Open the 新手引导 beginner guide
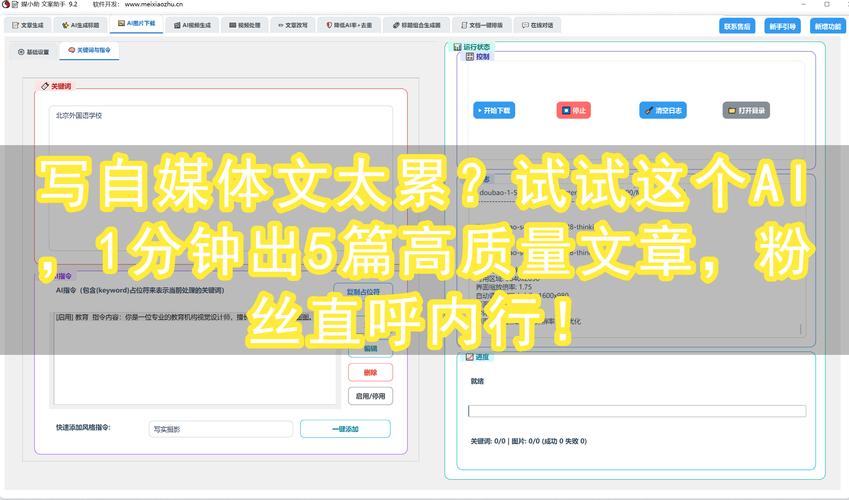 [782, 27]
